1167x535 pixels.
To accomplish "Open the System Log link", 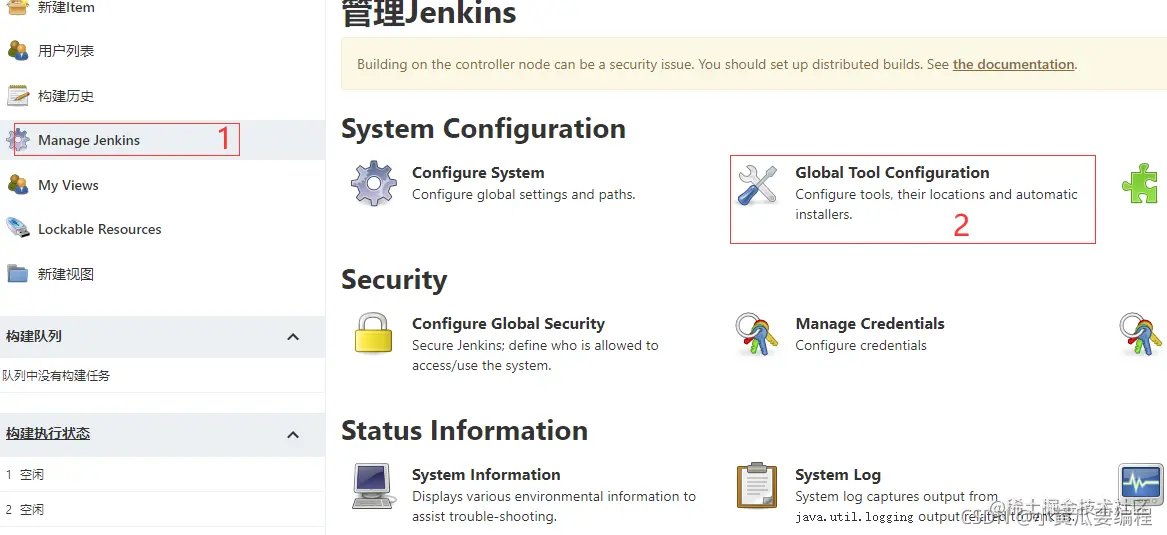I will point(838,475).
